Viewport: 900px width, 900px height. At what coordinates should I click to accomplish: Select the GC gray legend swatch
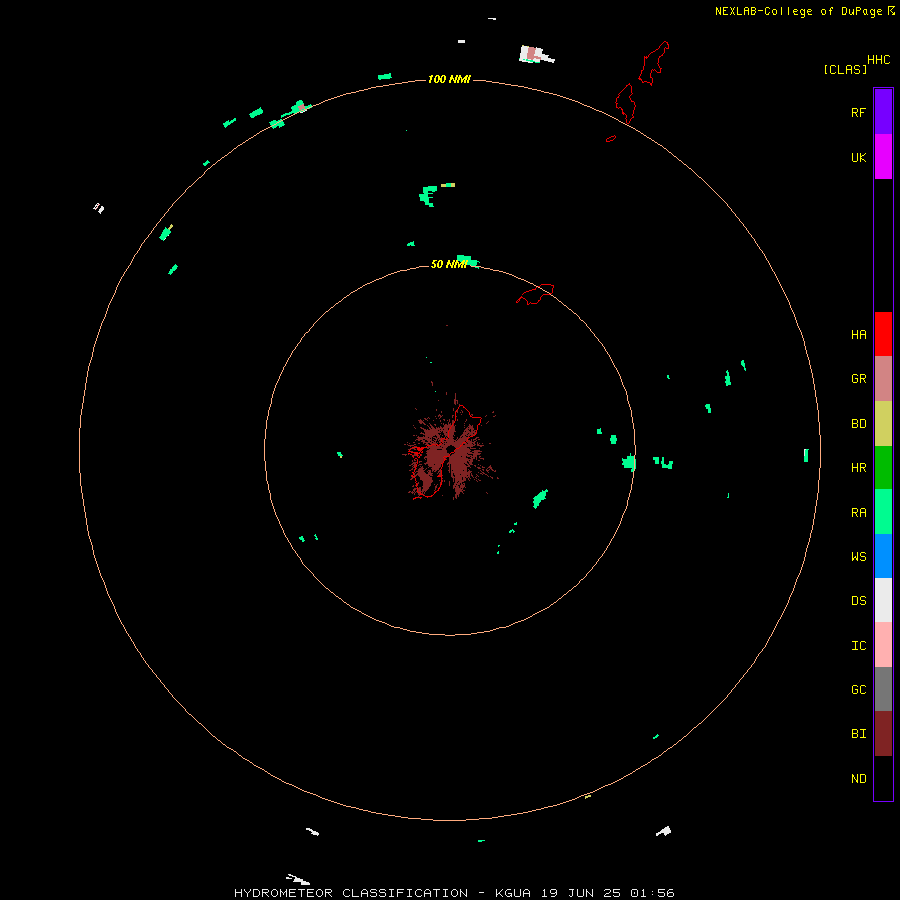(883, 689)
